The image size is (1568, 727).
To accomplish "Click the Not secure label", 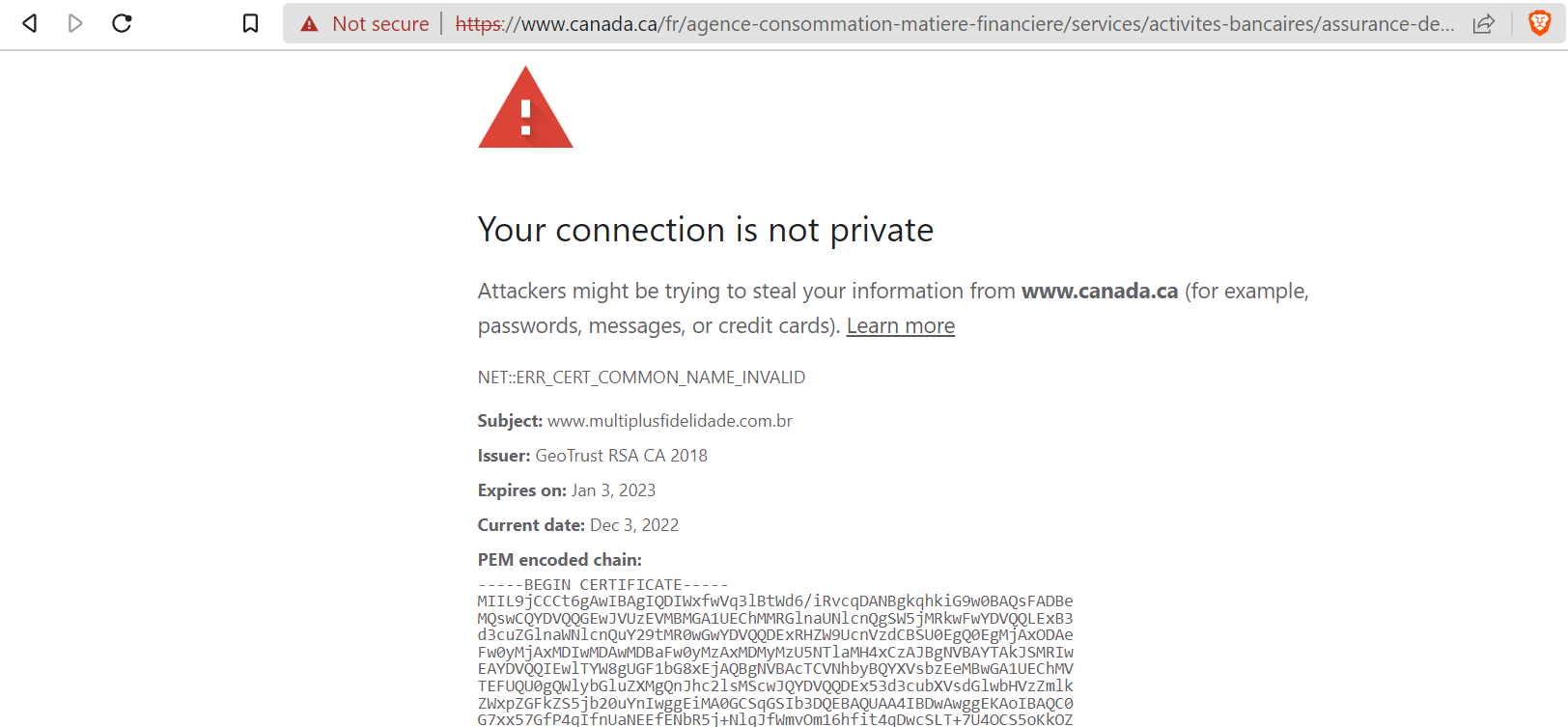I will [x=380, y=24].
